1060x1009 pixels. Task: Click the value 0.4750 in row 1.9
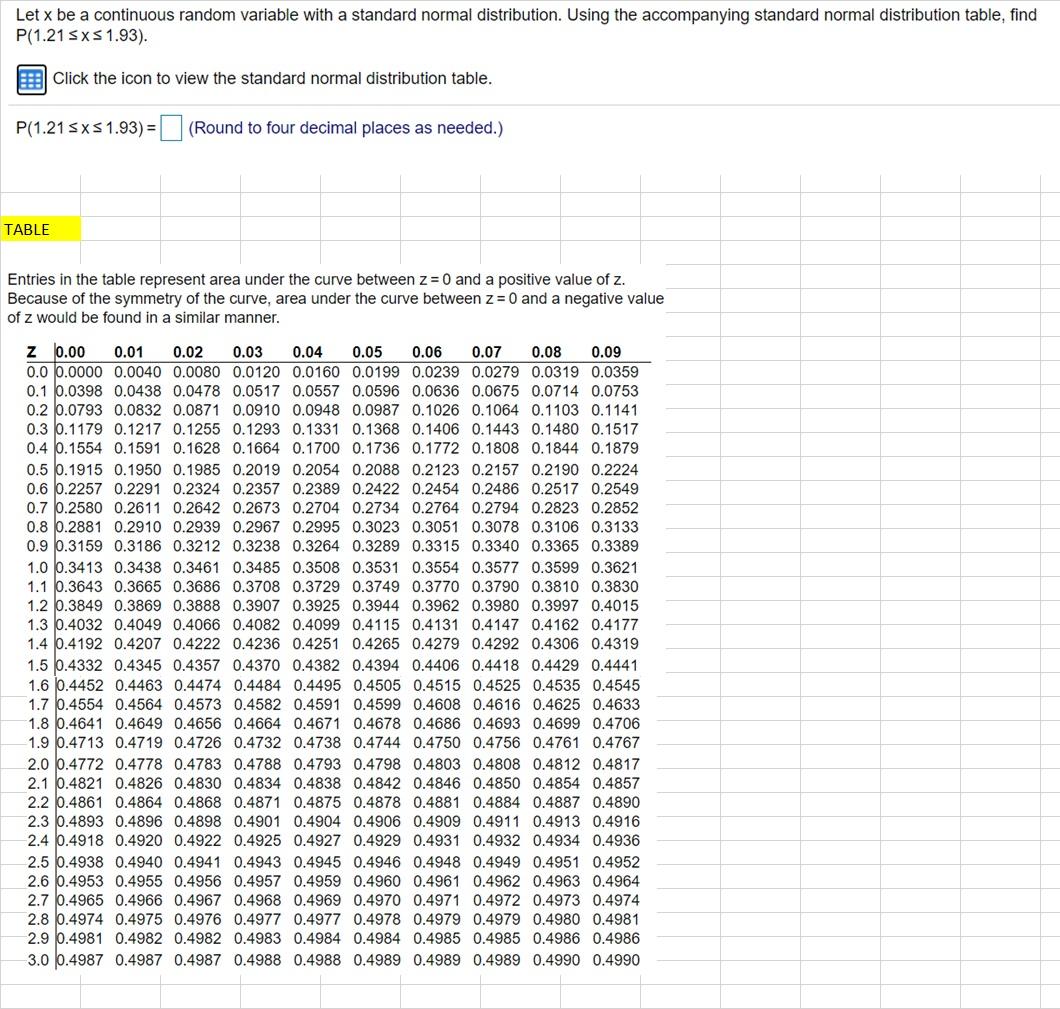[x=437, y=742]
